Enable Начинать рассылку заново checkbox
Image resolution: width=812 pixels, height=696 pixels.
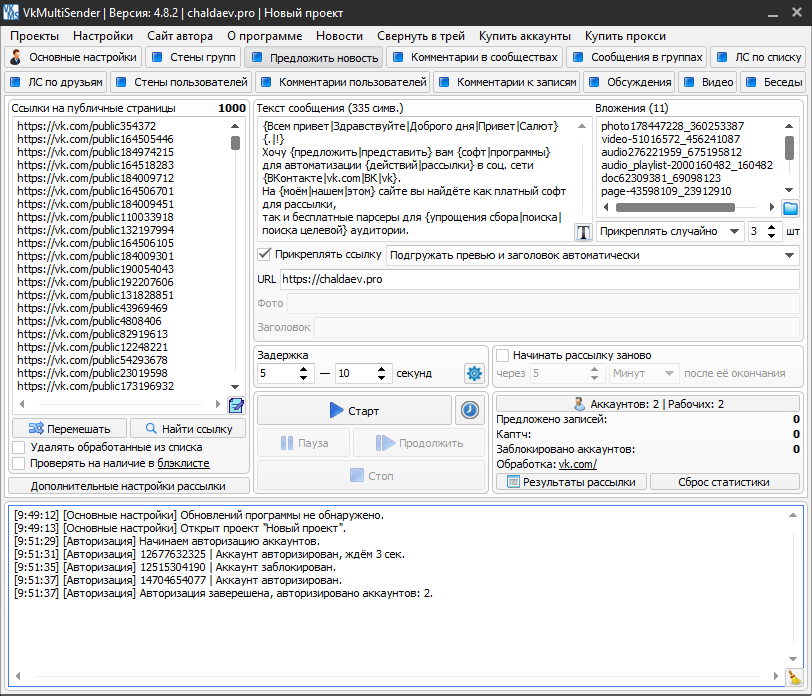(503, 355)
